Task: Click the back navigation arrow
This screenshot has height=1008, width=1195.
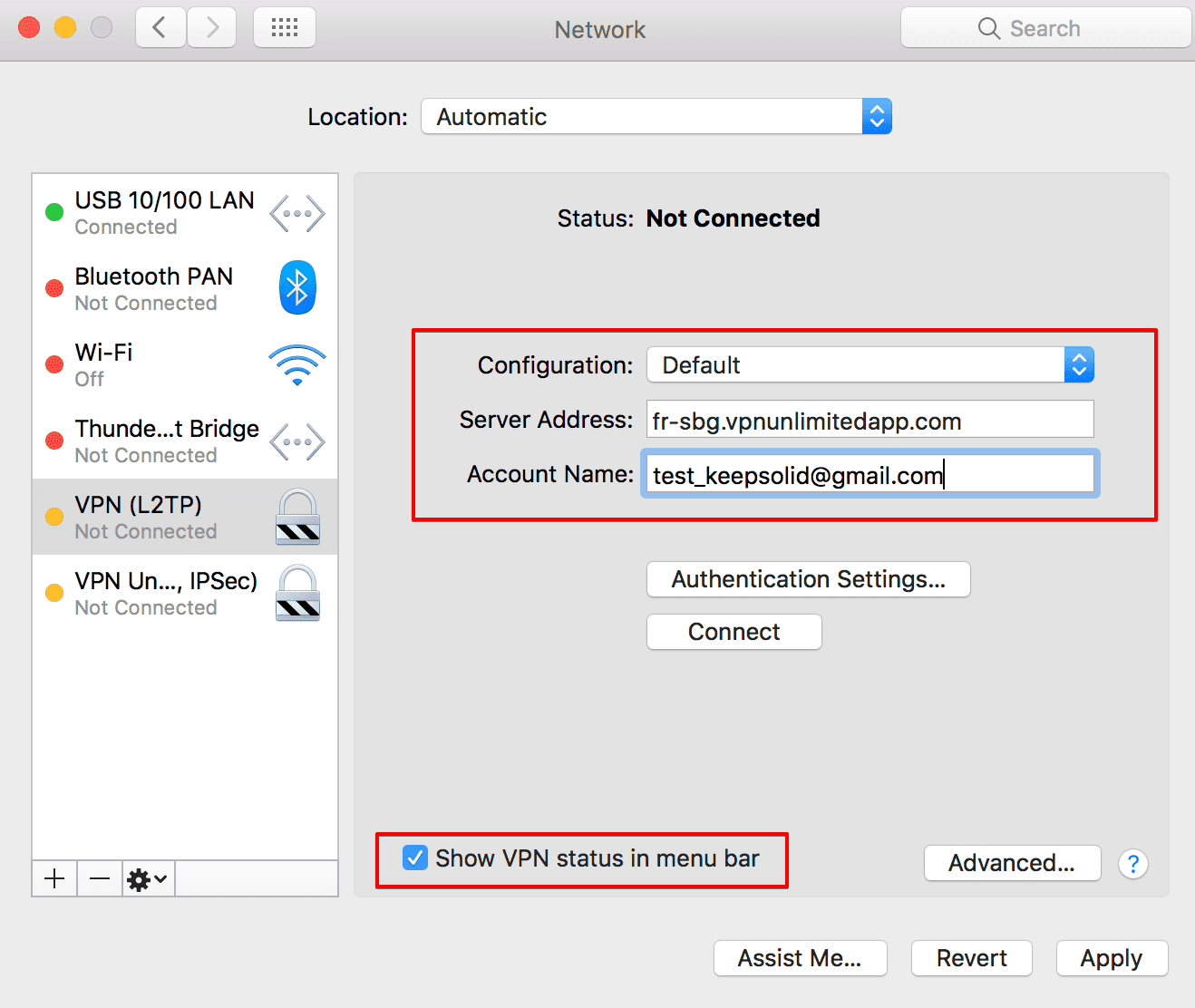Action: (160, 28)
